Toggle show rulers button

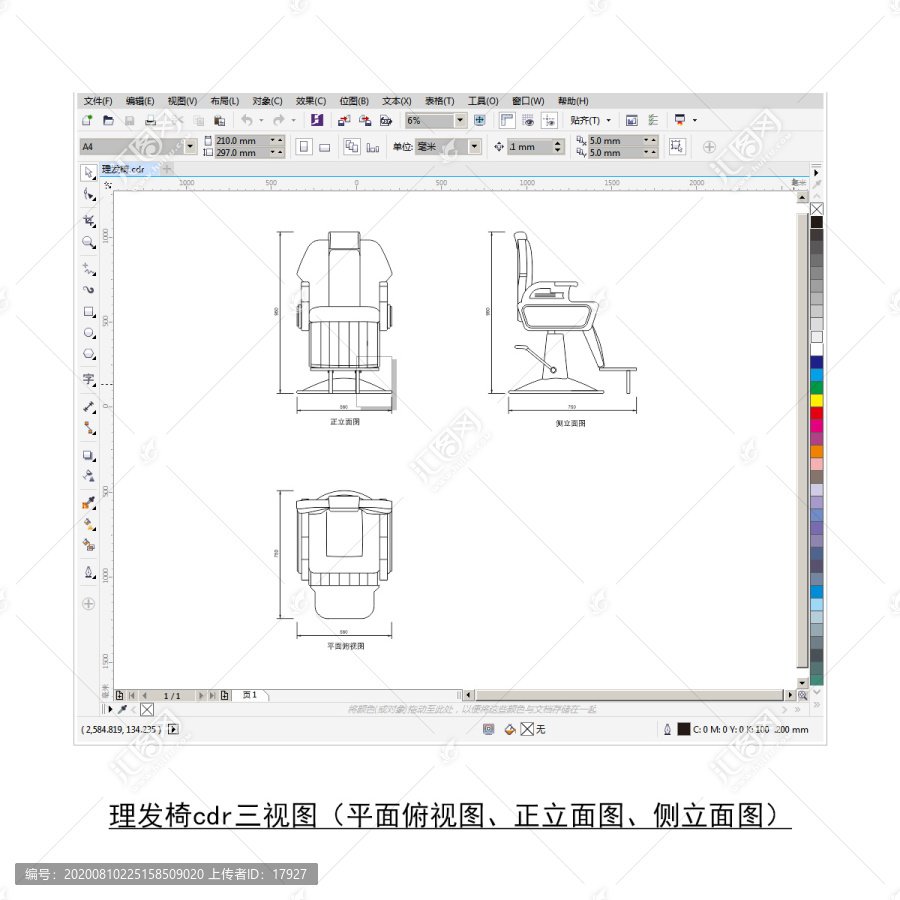tap(507, 120)
